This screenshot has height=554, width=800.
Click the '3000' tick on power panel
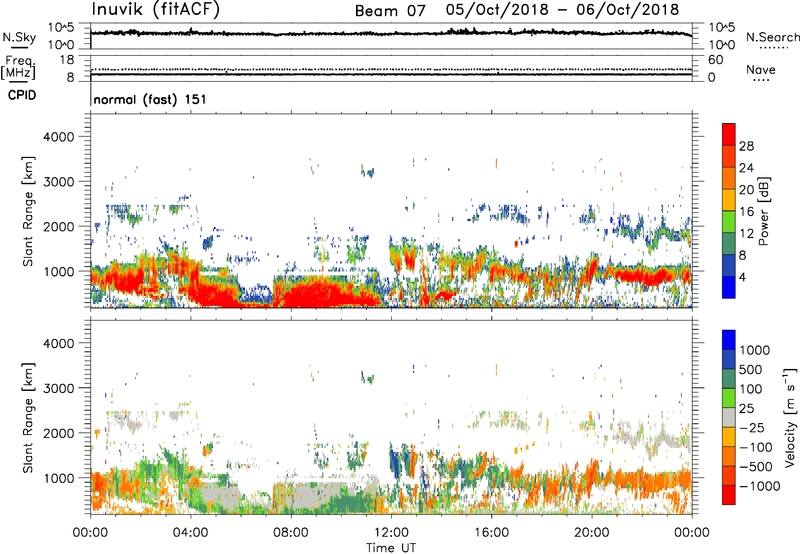click(x=58, y=182)
